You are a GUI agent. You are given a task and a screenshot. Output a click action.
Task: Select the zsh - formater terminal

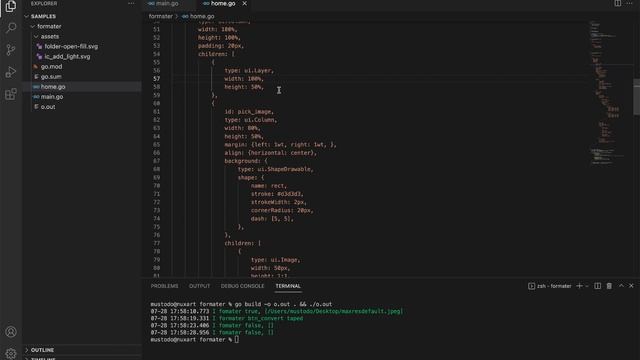point(550,286)
